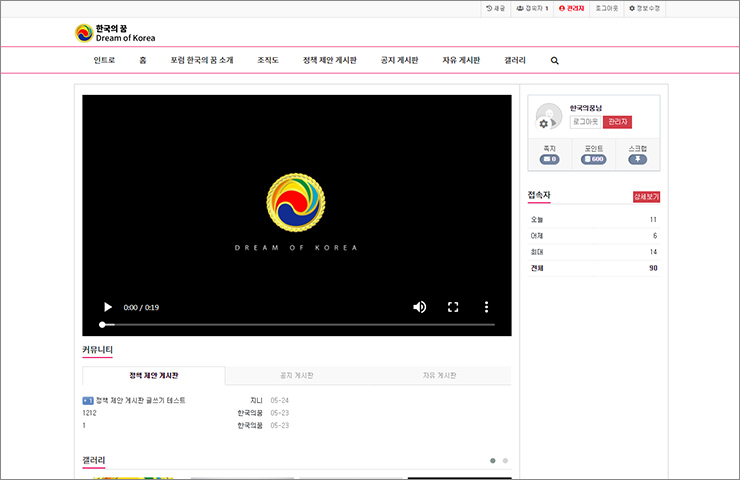Open the search magnifier in navigation bar
Viewport: 740px width, 480px height.
tap(555, 60)
